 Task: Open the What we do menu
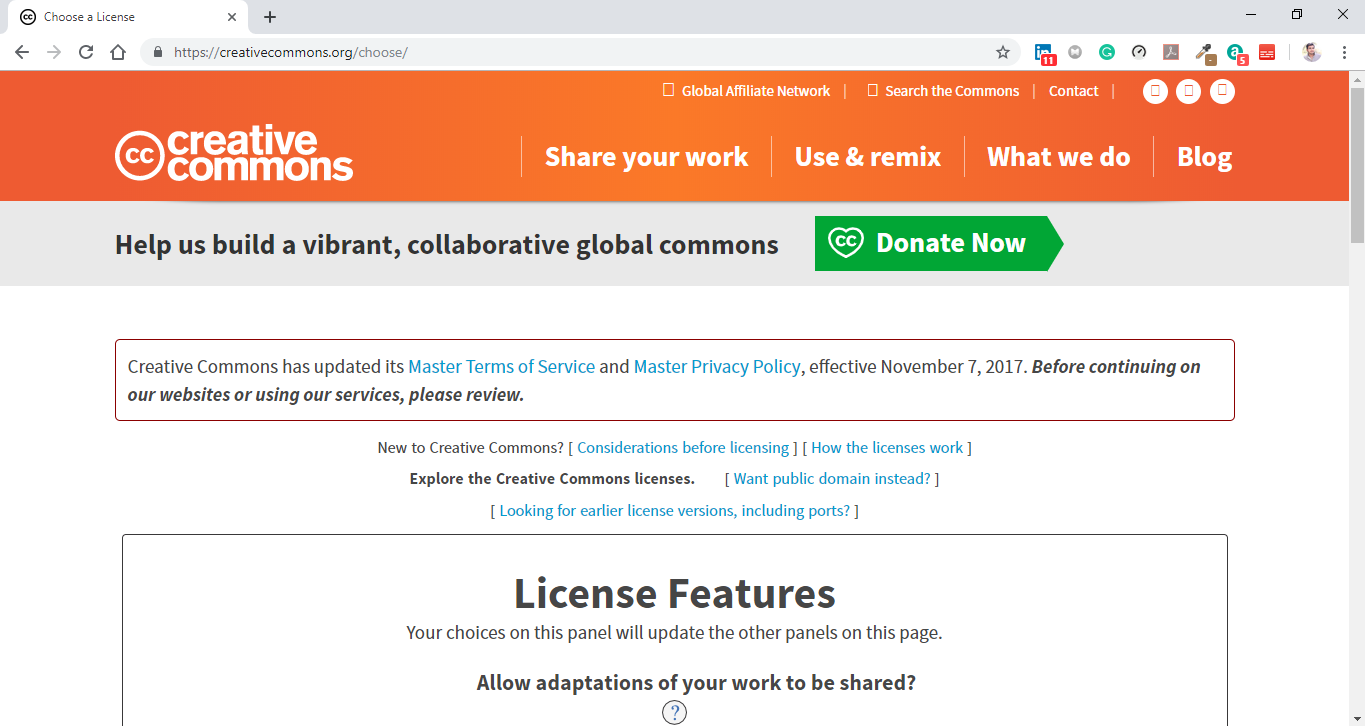click(x=1059, y=157)
